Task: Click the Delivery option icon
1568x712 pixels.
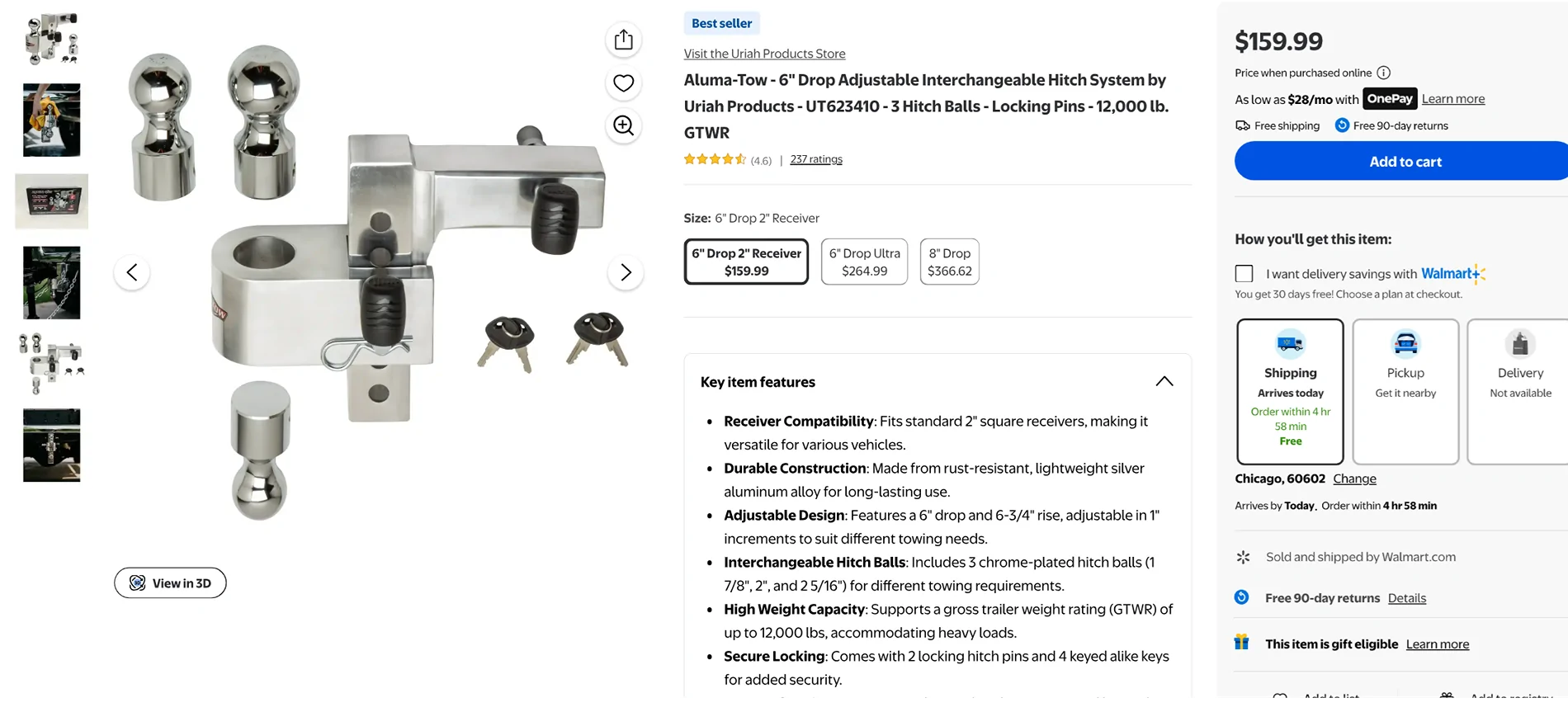Action: 1519,344
